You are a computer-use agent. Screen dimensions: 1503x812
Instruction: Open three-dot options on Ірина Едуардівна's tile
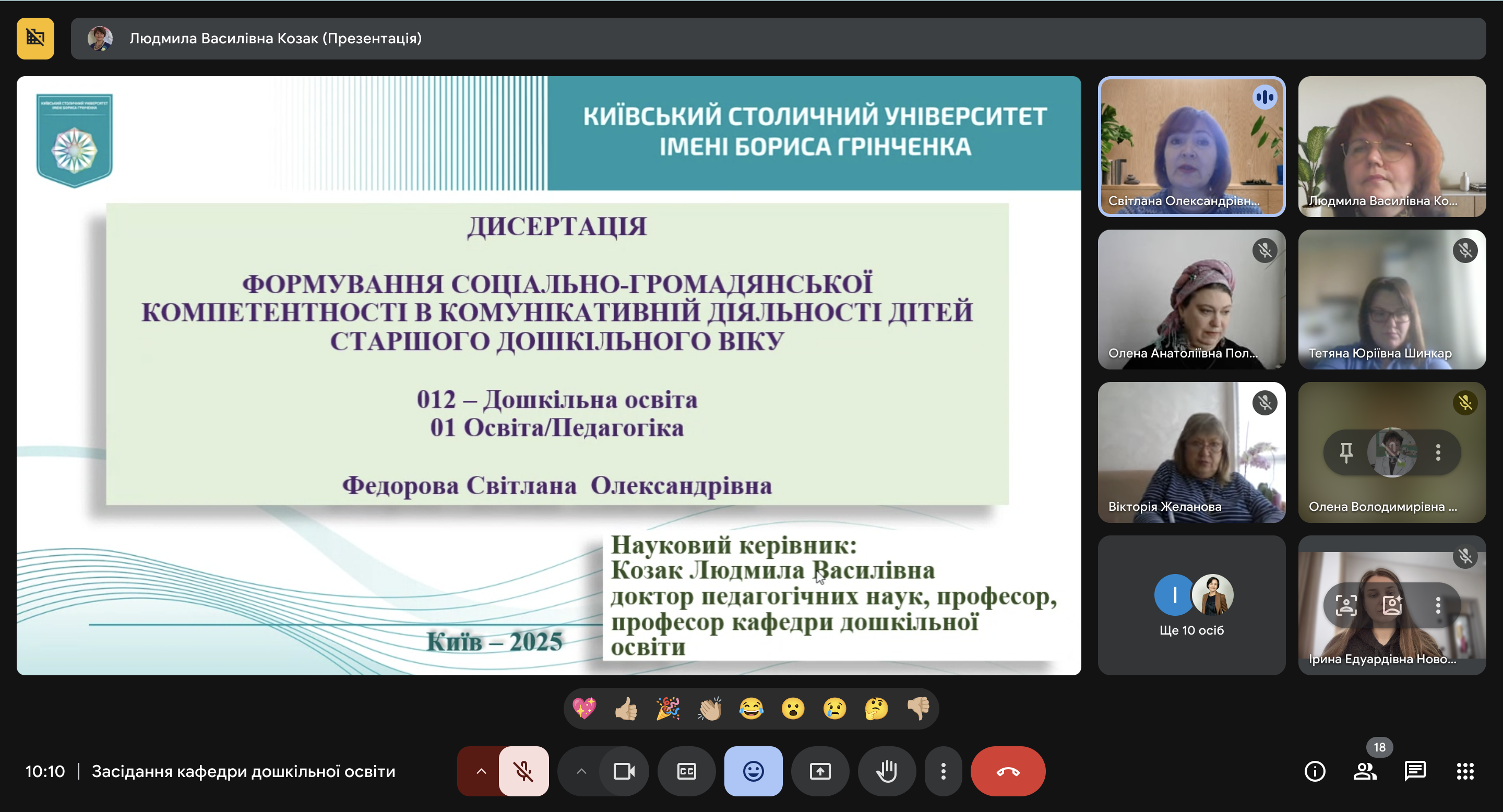pyautogui.click(x=1438, y=605)
